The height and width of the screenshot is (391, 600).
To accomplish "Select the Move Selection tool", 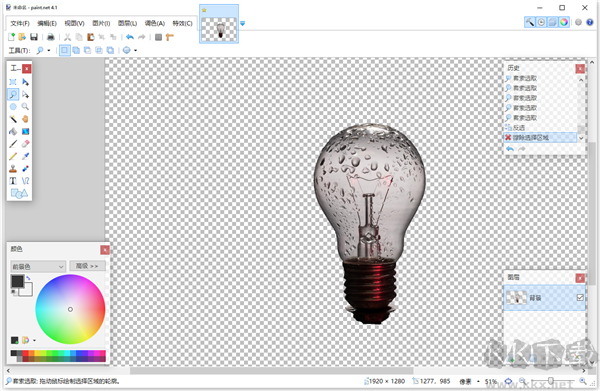I will [25, 94].
